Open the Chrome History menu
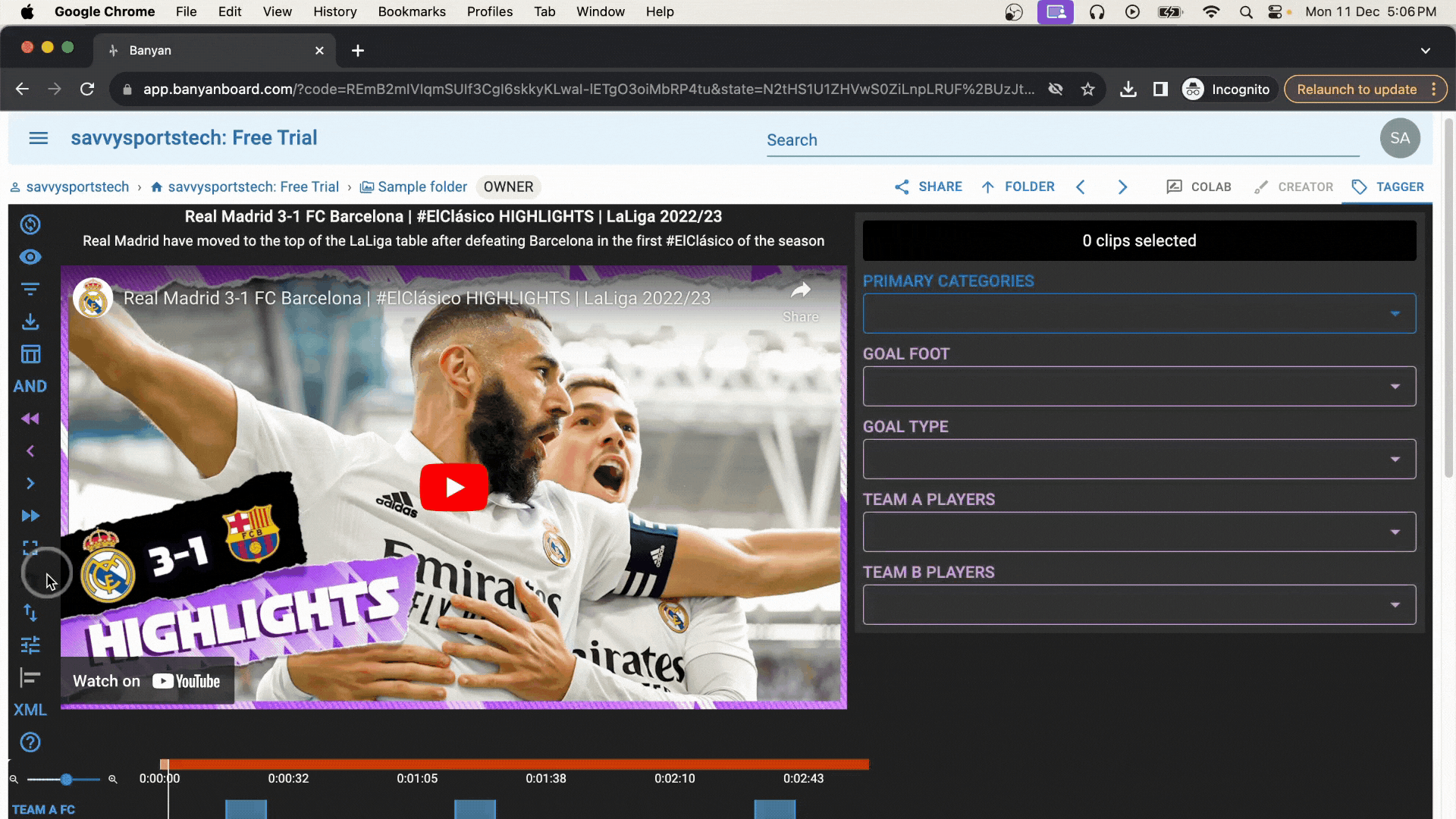1456x819 pixels. tap(334, 11)
